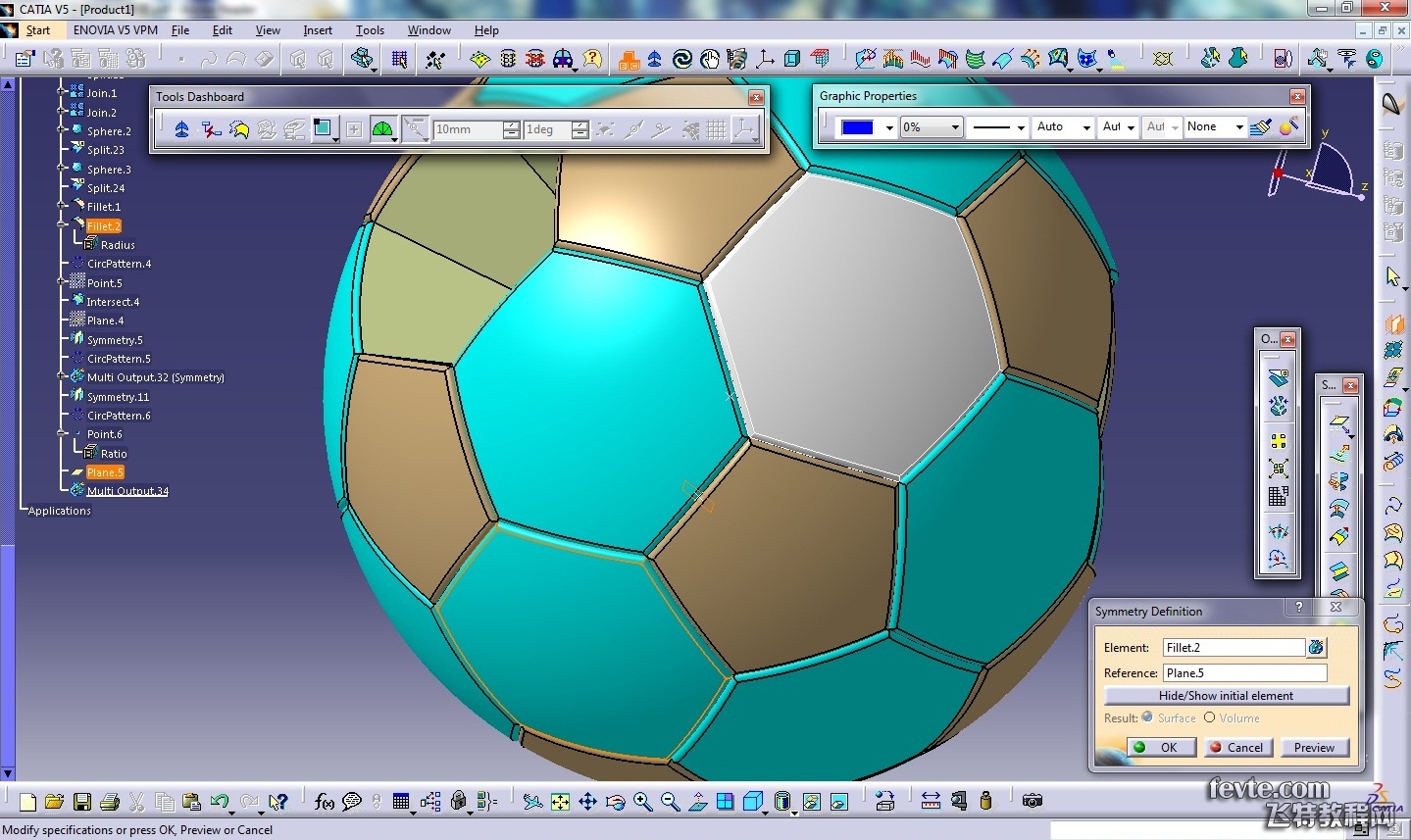Click the Element field selection icon in Symmetry Definition

[x=1316, y=647]
